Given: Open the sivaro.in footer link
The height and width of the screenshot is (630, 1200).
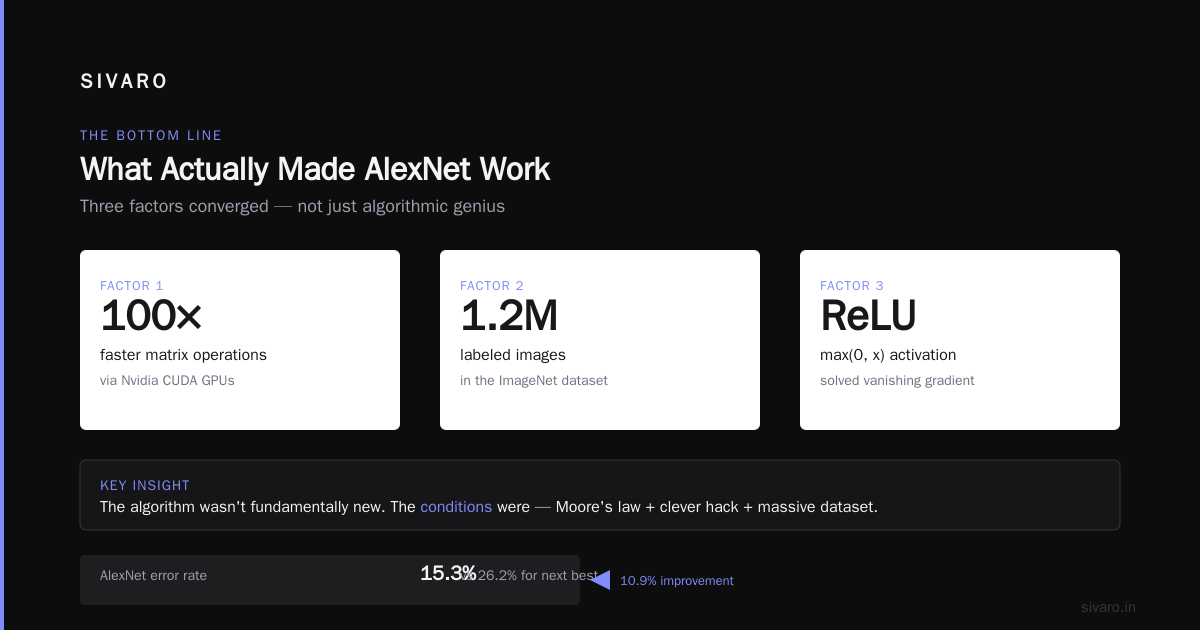Looking at the screenshot, I should pos(1108,607).
